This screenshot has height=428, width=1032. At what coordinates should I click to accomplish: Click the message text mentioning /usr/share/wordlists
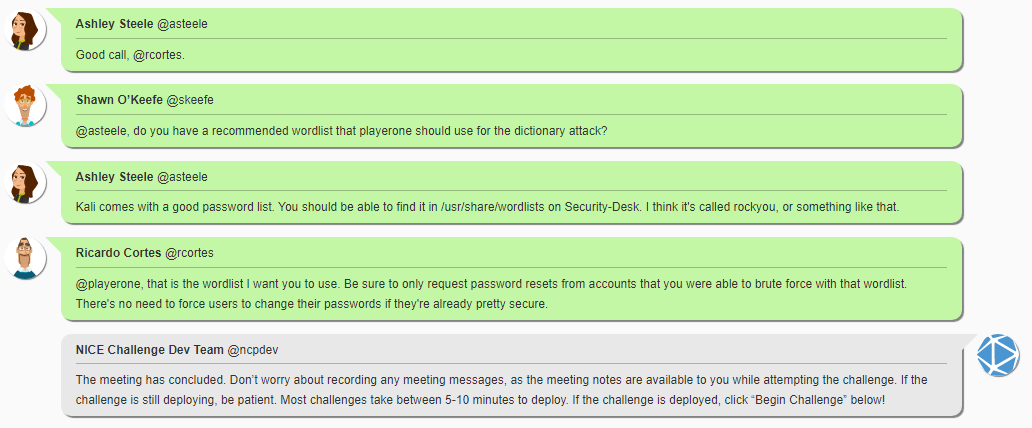click(489, 208)
